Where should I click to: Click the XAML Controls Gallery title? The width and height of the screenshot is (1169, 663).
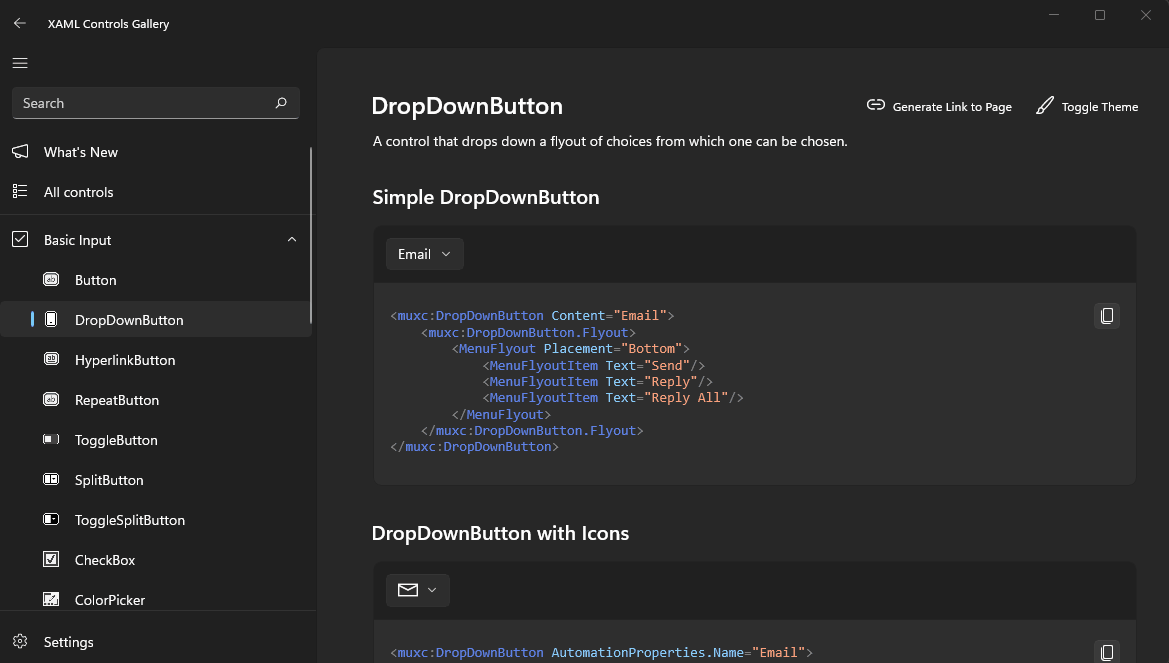coord(109,24)
